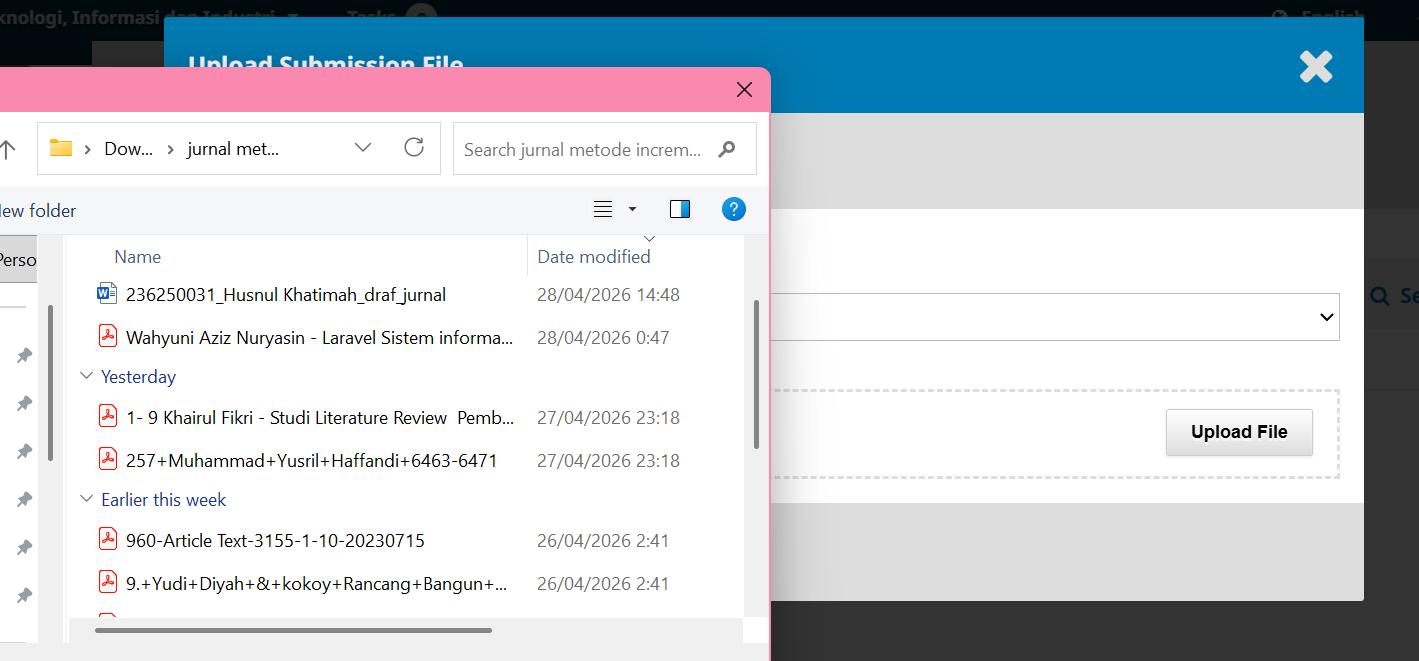Sort files by Name column header
Viewport: 1419px width, 661px height.
(x=138, y=257)
